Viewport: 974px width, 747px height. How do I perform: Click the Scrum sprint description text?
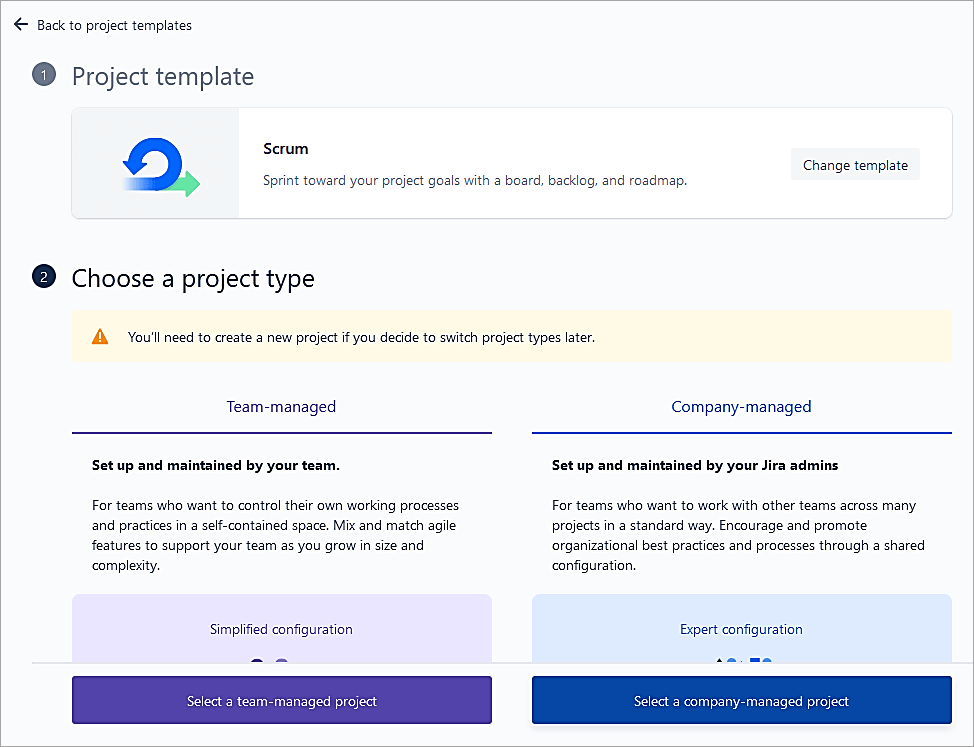[474, 181]
